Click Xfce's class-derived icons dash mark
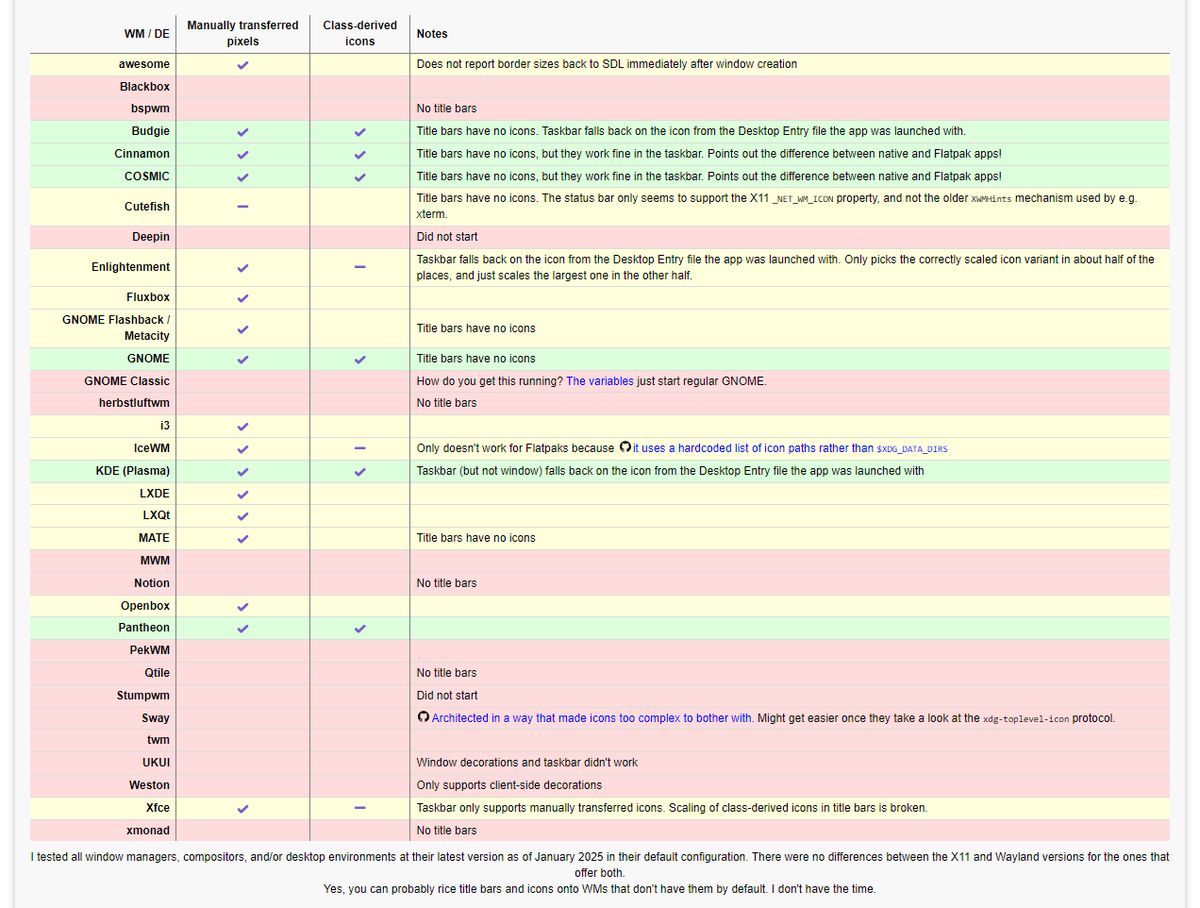The width and height of the screenshot is (1200, 908). [360, 807]
